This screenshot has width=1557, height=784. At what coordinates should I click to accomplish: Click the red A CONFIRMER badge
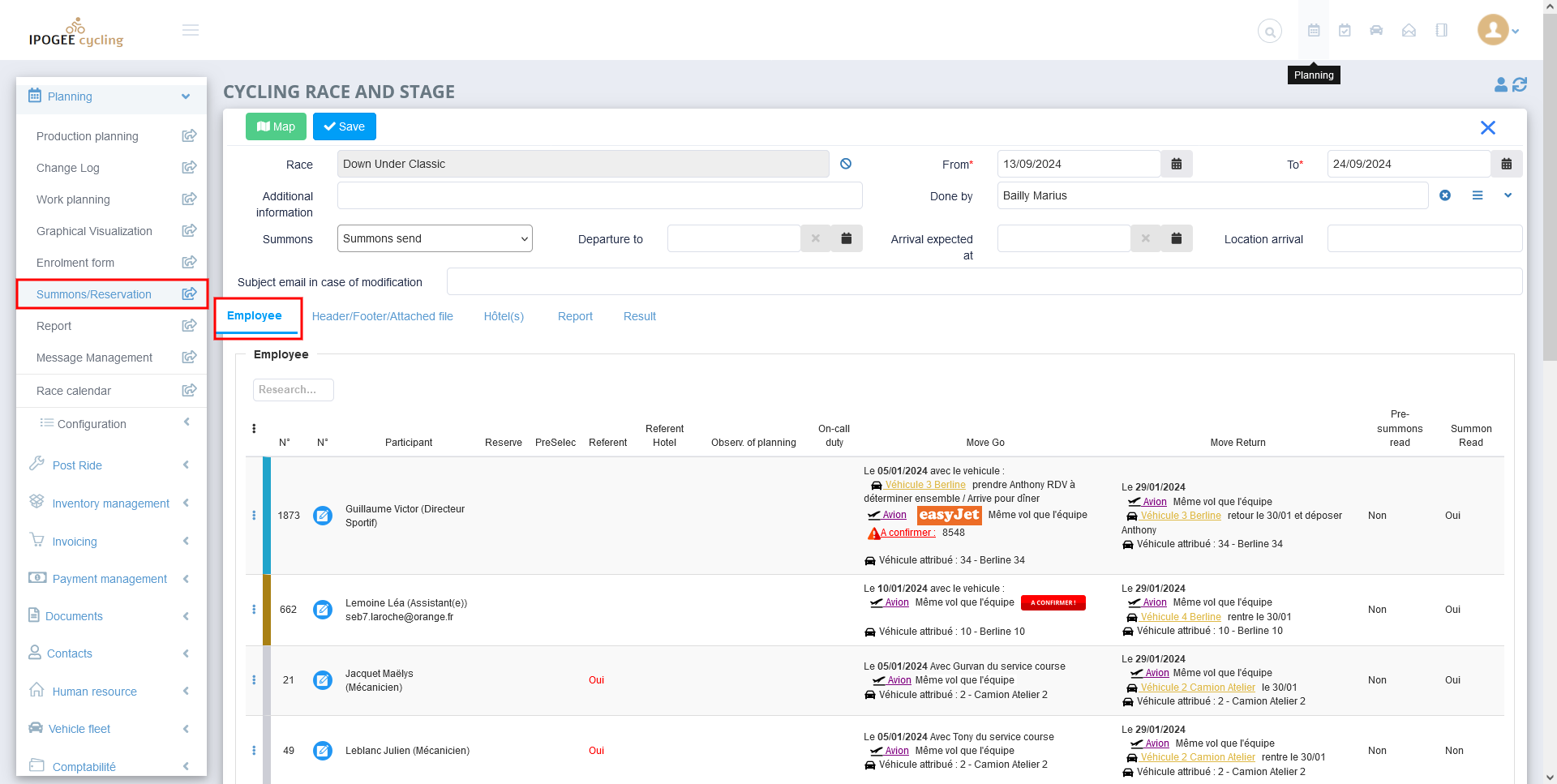(x=1053, y=602)
